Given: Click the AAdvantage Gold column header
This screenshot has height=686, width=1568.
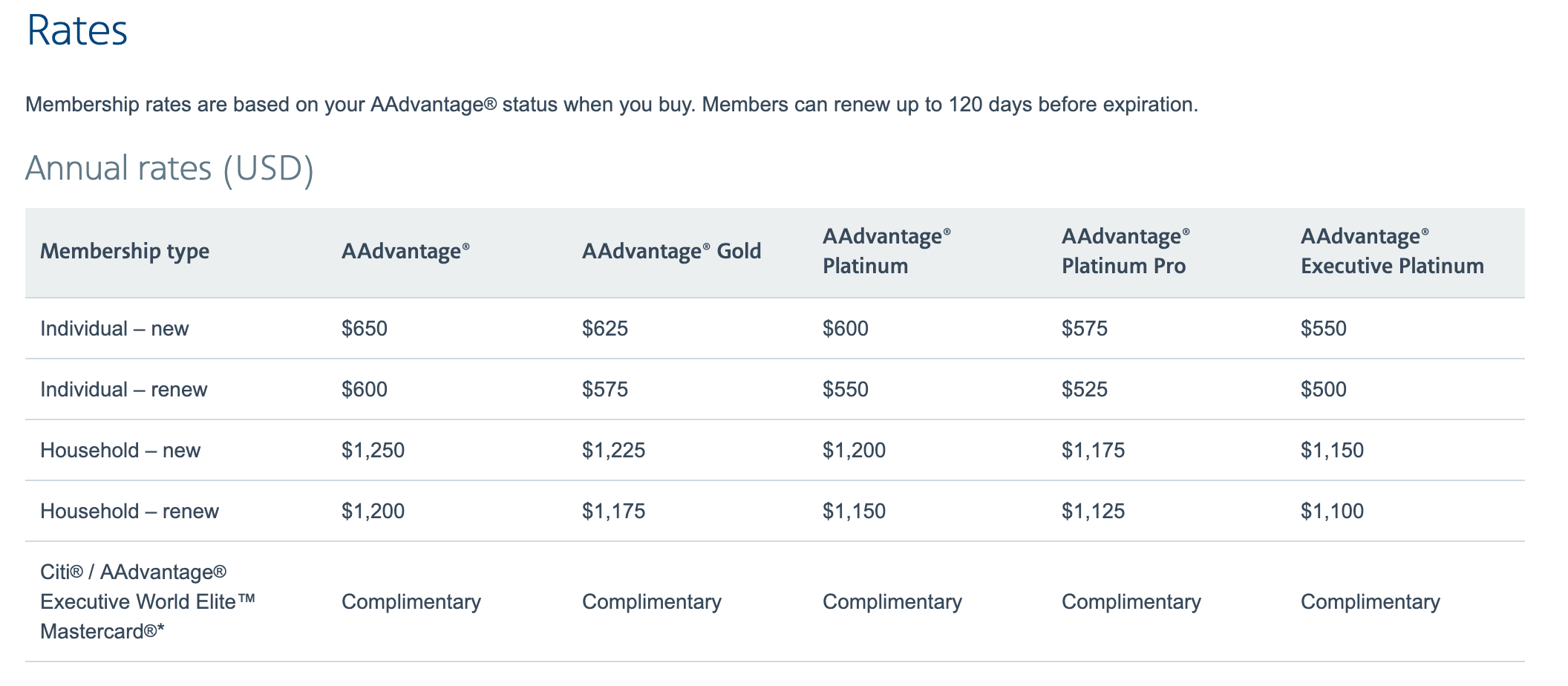Looking at the screenshot, I should 671,252.
